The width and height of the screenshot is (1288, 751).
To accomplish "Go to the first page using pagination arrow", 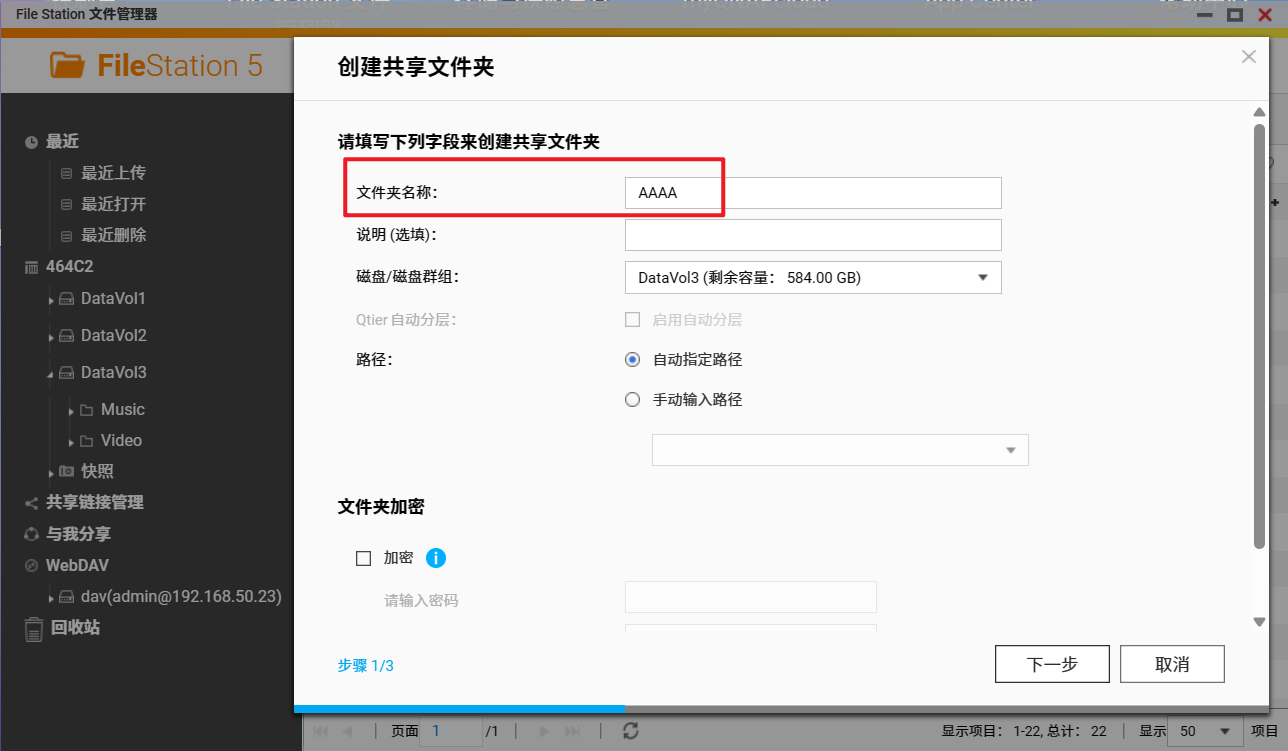I will click(x=321, y=731).
